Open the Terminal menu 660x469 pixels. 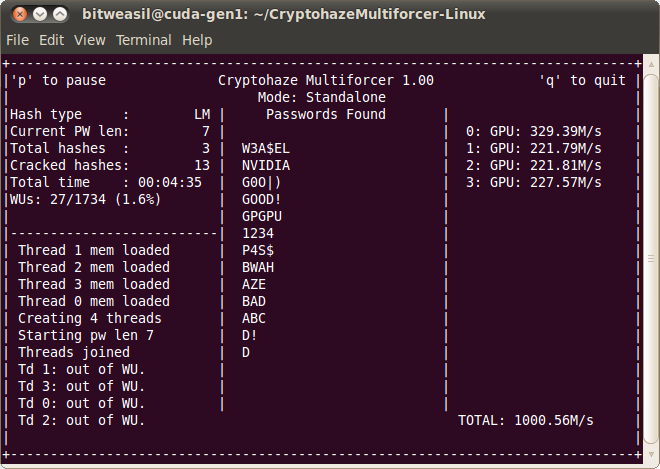143,40
